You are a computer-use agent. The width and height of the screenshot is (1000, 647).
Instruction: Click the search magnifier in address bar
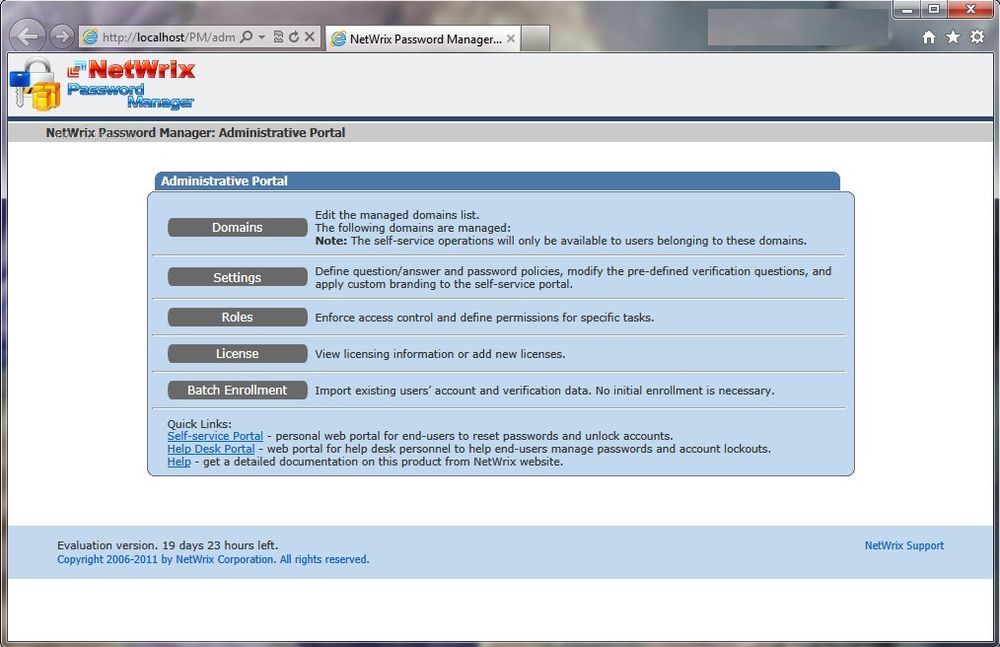tap(247, 37)
